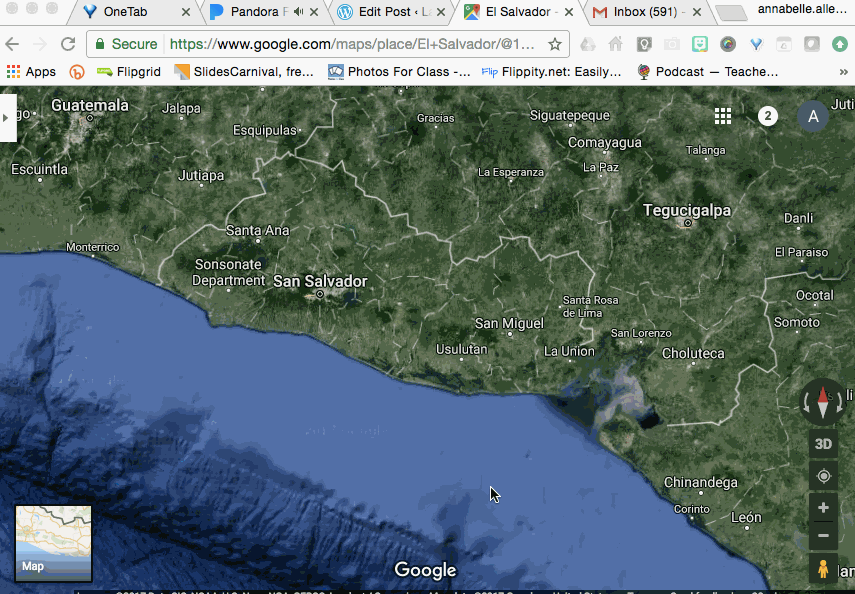Expand the bookmarks overflow chevron
855x594 pixels.
[845, 71]
